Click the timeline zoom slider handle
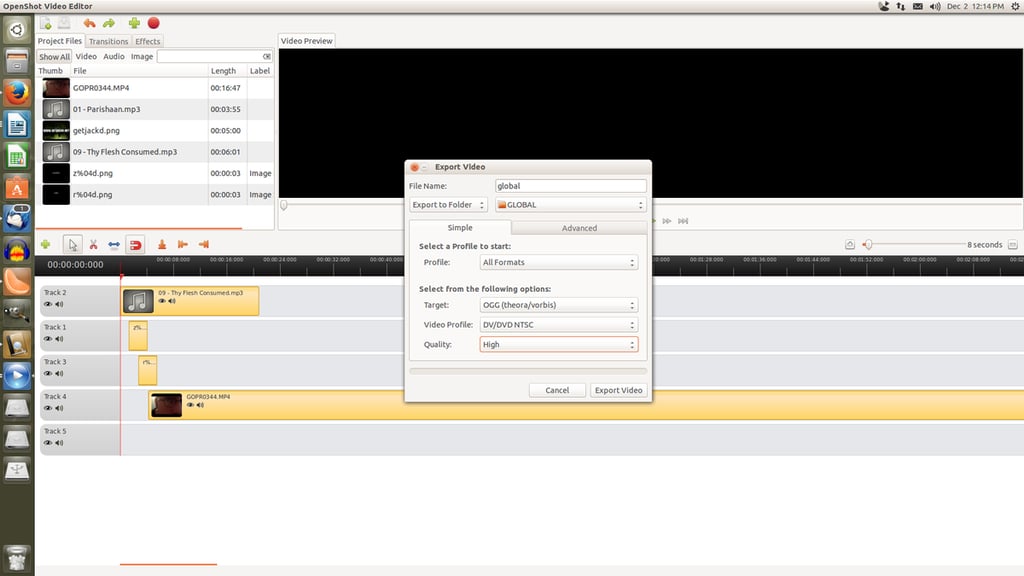The height and width of the screenshot is (576, 1024). click(868, 245)
